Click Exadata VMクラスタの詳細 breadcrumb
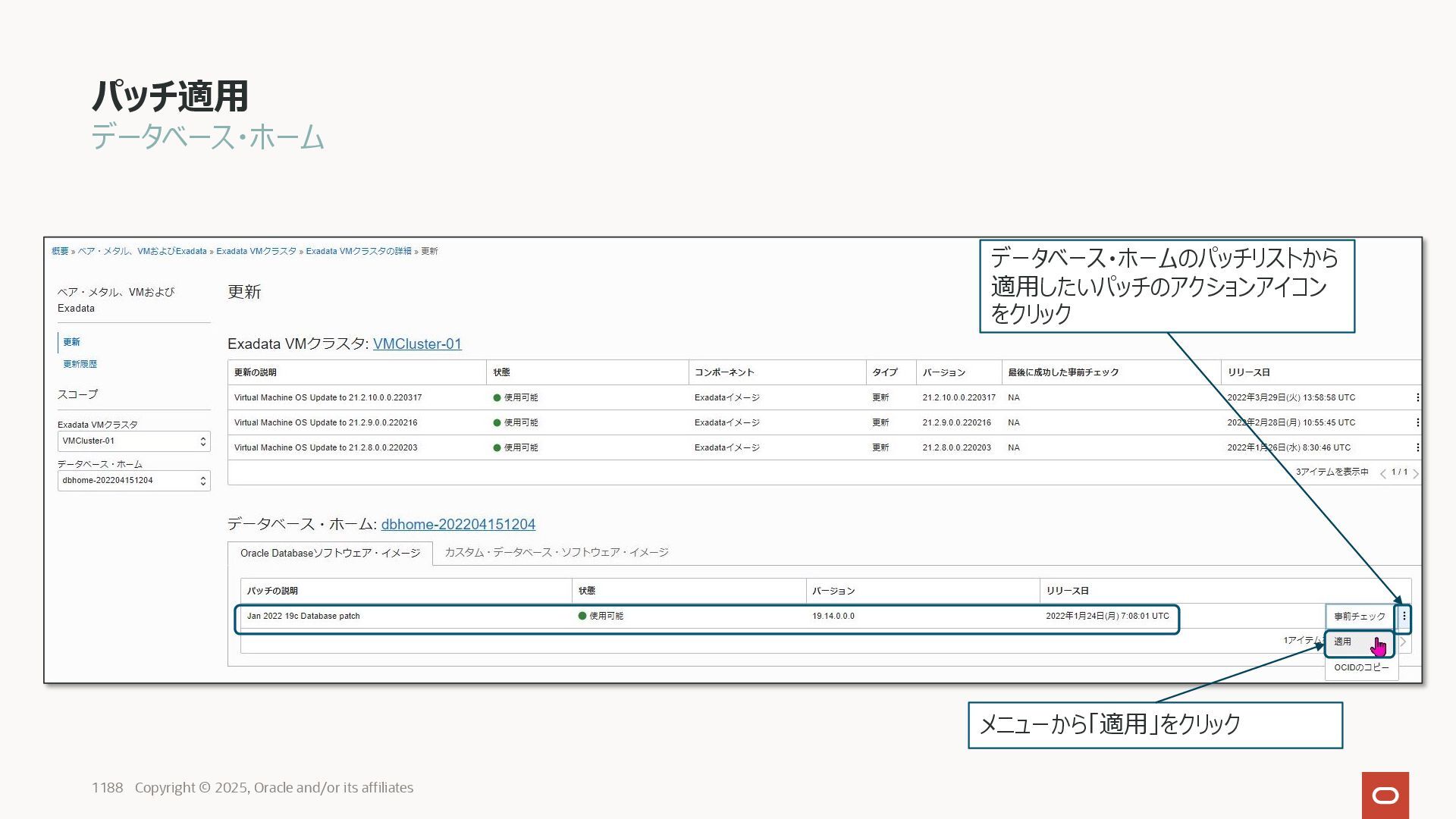Screen dimensions: 1456x819 pos(358,251)
